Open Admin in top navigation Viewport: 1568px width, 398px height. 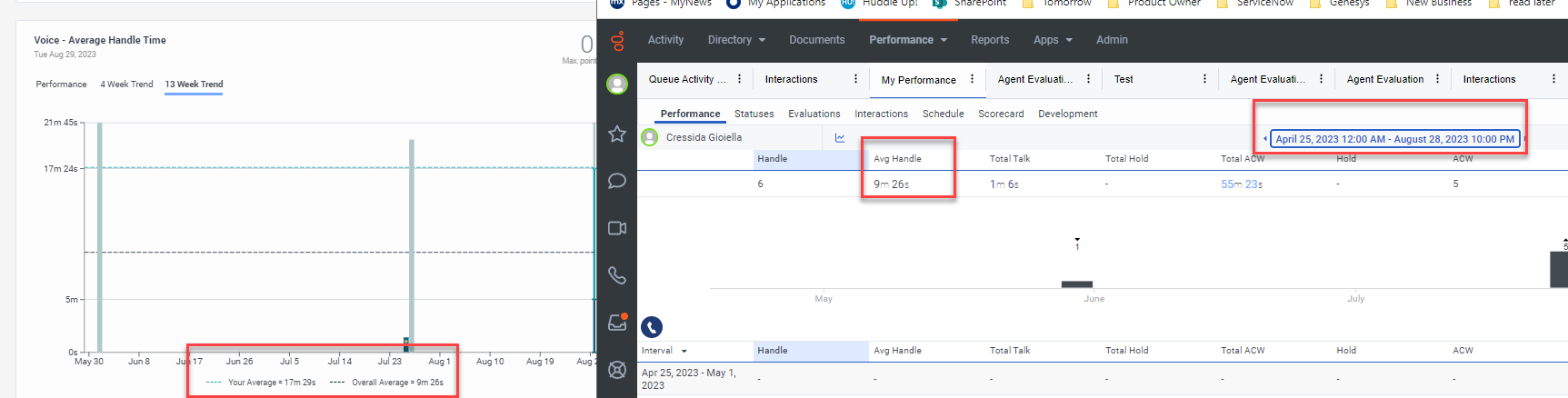click(x=1112, y=40)
